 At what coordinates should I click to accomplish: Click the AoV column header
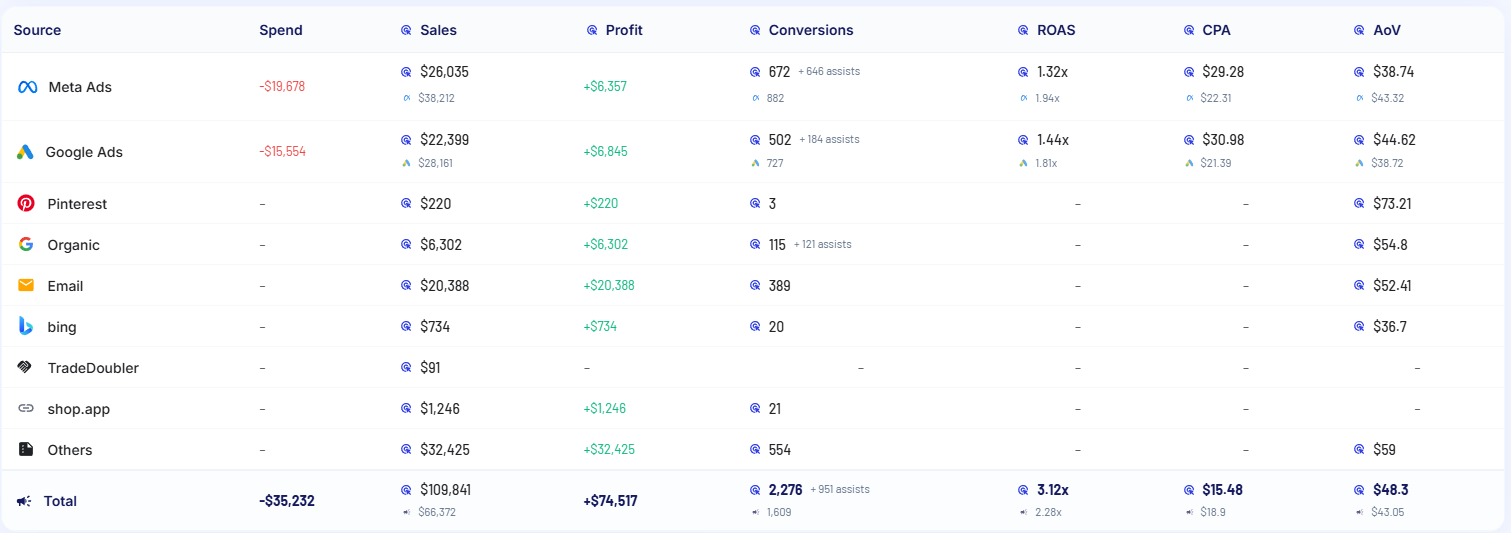point(1386,30)
